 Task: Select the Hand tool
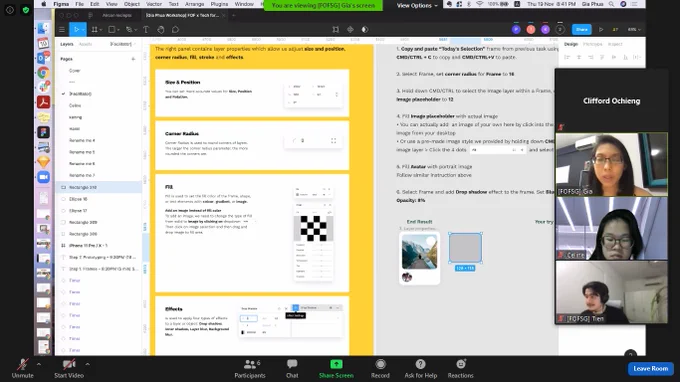coord(160,29)
